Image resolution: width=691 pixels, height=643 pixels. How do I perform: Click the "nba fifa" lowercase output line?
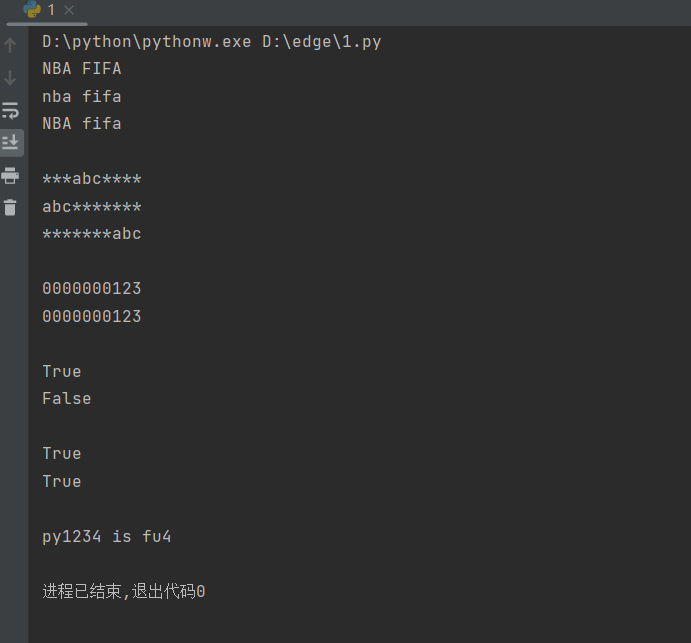coord(82,97)
